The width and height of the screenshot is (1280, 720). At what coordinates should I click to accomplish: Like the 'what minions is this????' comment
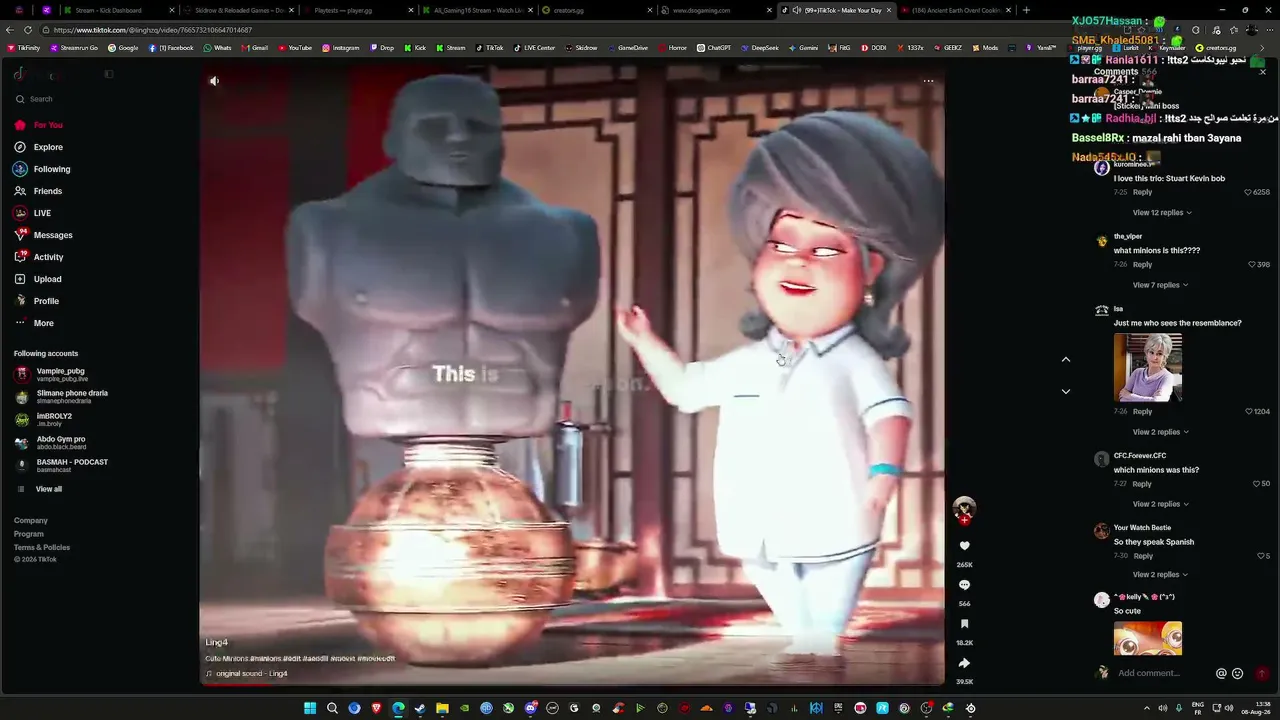click(x=1252, y=265)
